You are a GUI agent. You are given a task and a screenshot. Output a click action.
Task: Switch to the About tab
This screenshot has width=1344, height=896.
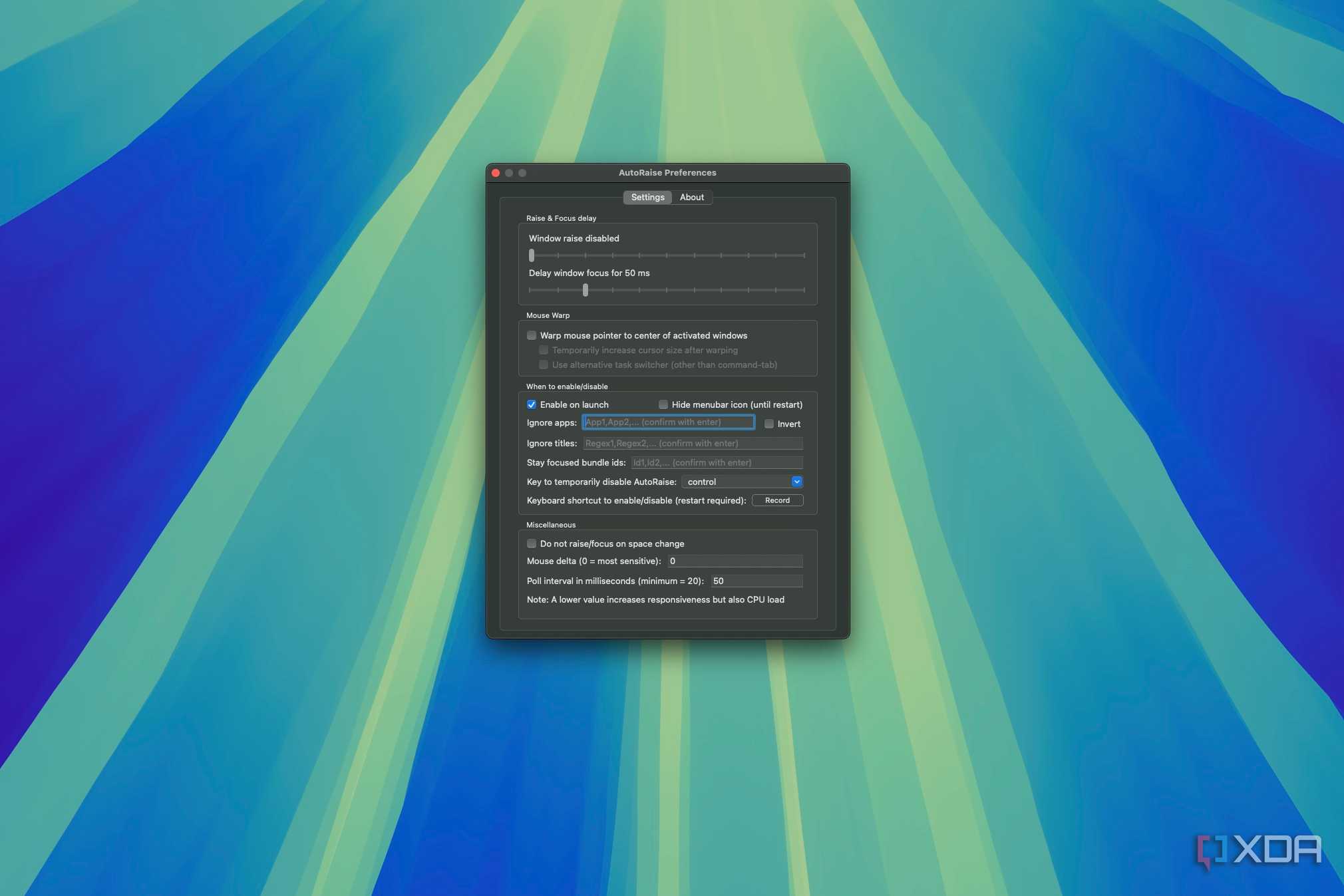pos(691,197)
